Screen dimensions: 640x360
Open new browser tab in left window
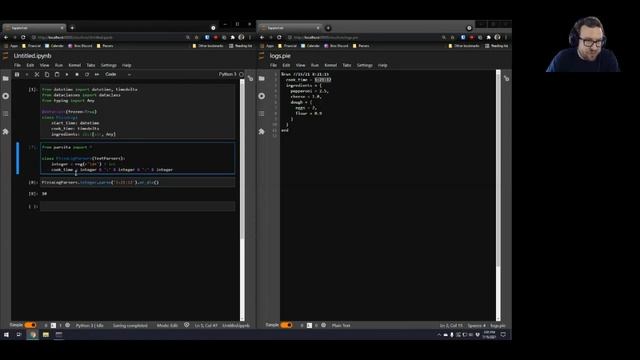pos(72,28)
